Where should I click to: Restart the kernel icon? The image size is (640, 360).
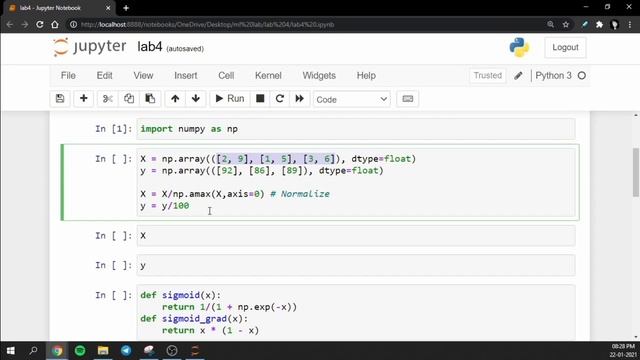pyautogui.click(x=280, y=99)
